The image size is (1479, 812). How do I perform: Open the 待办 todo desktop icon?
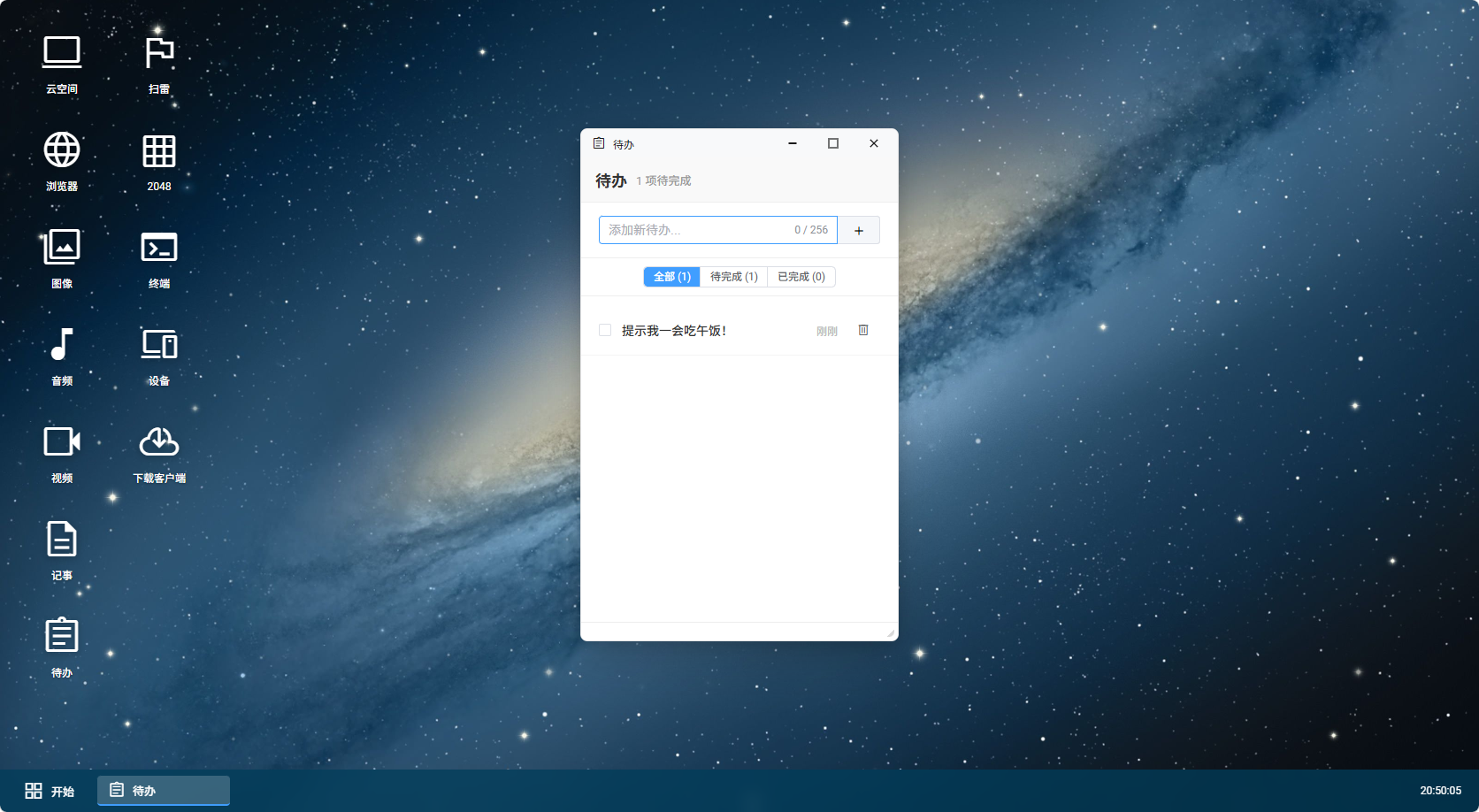click(62, 647)
